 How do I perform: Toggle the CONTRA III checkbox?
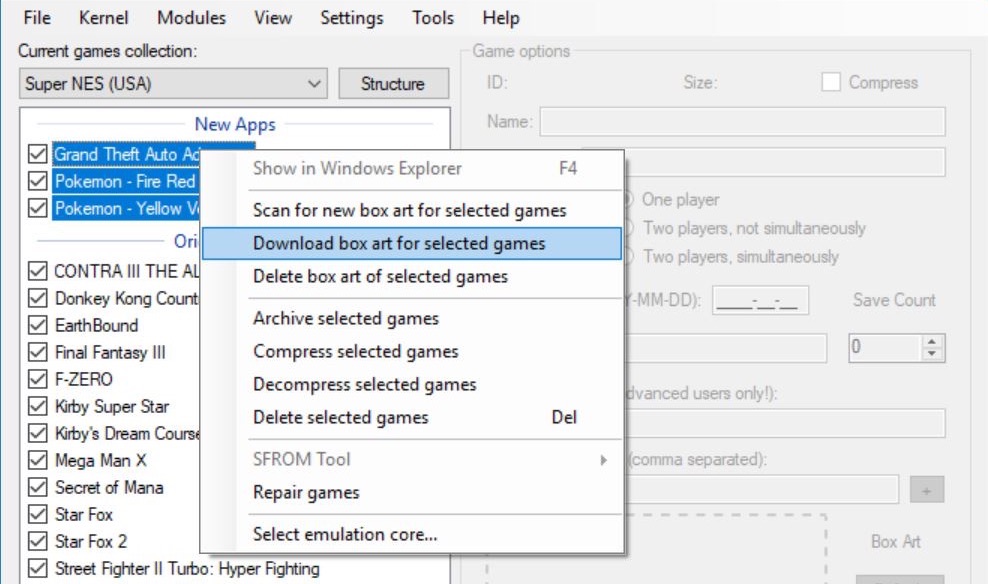38,271
